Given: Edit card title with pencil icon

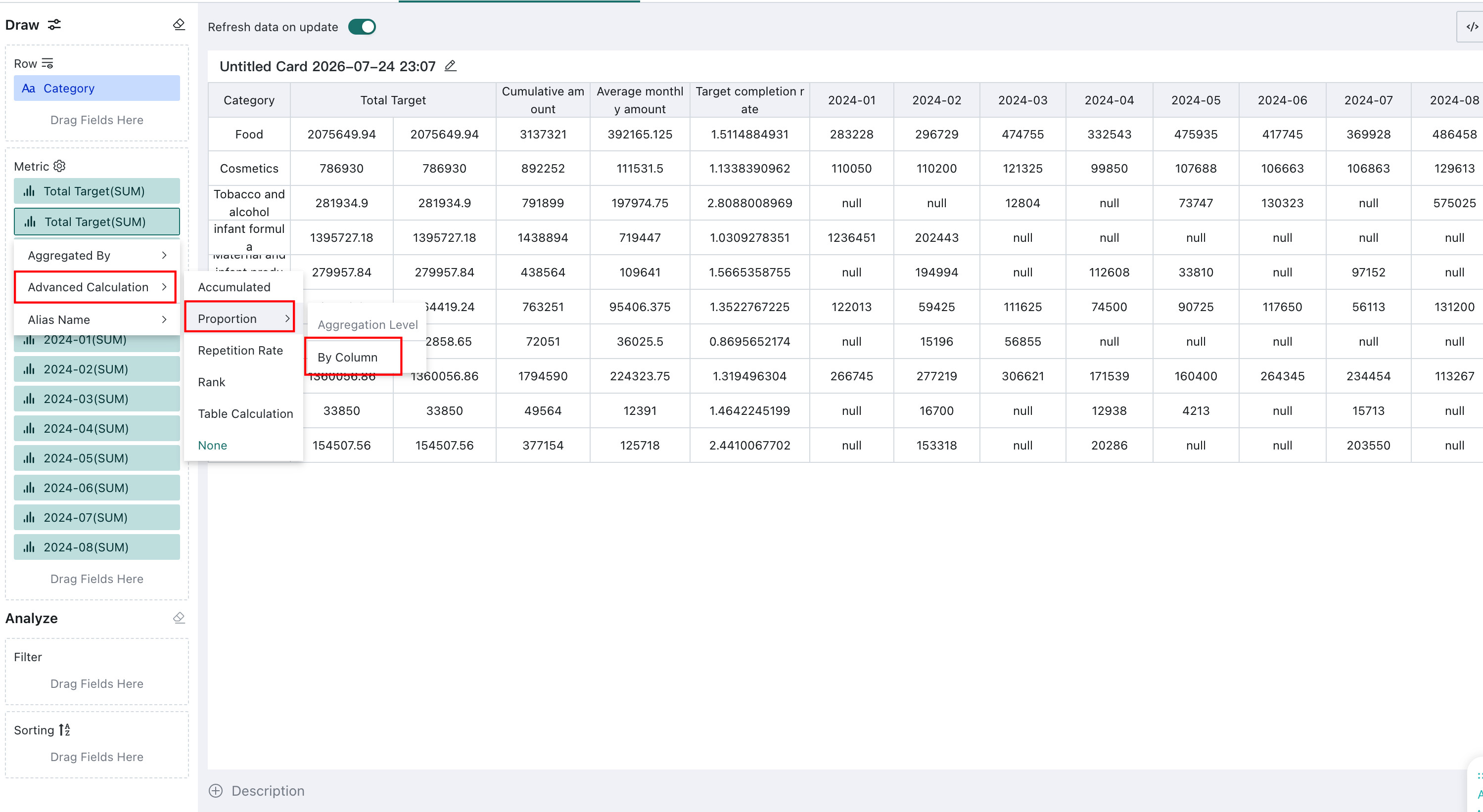Looking at the screenshot, I should tap(450, 66).
